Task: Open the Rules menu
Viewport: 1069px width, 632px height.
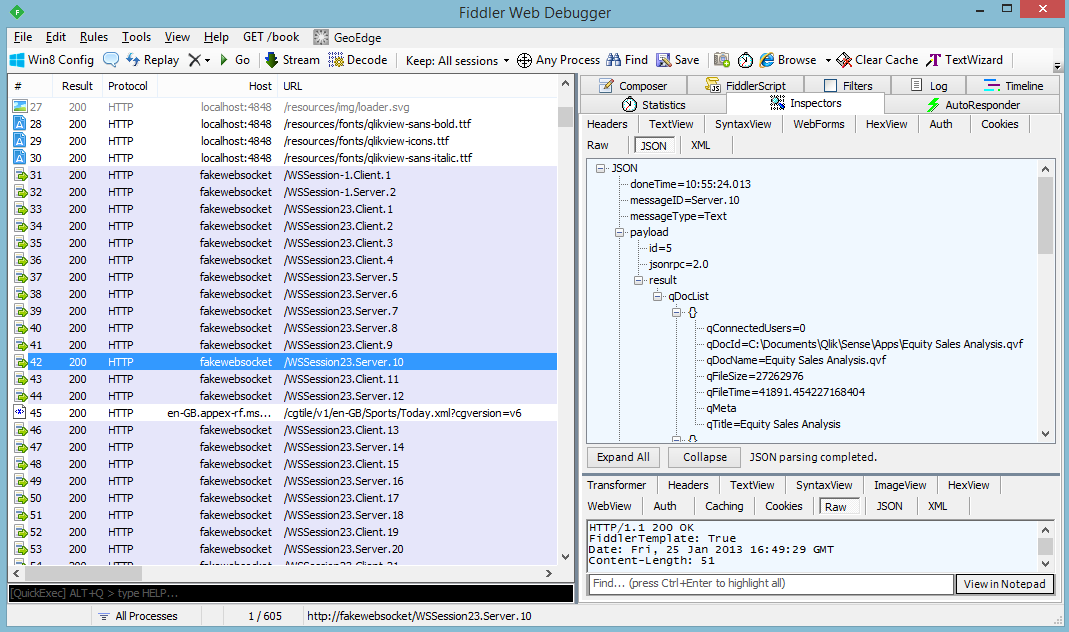Action: tap(93, 37)
